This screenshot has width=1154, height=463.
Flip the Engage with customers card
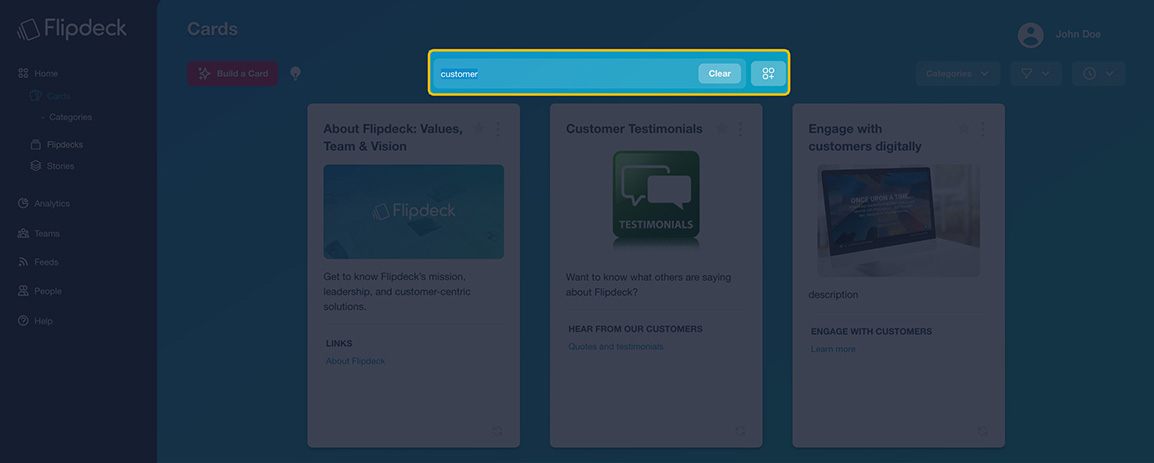pos(983,431)
